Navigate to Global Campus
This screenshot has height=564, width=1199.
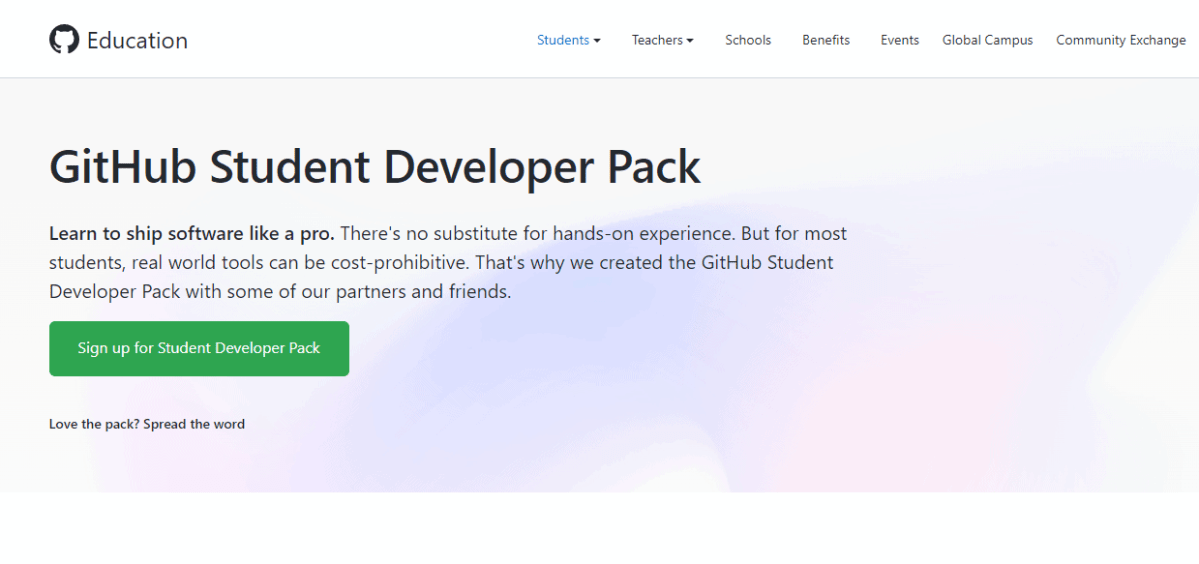pos(987,40)
